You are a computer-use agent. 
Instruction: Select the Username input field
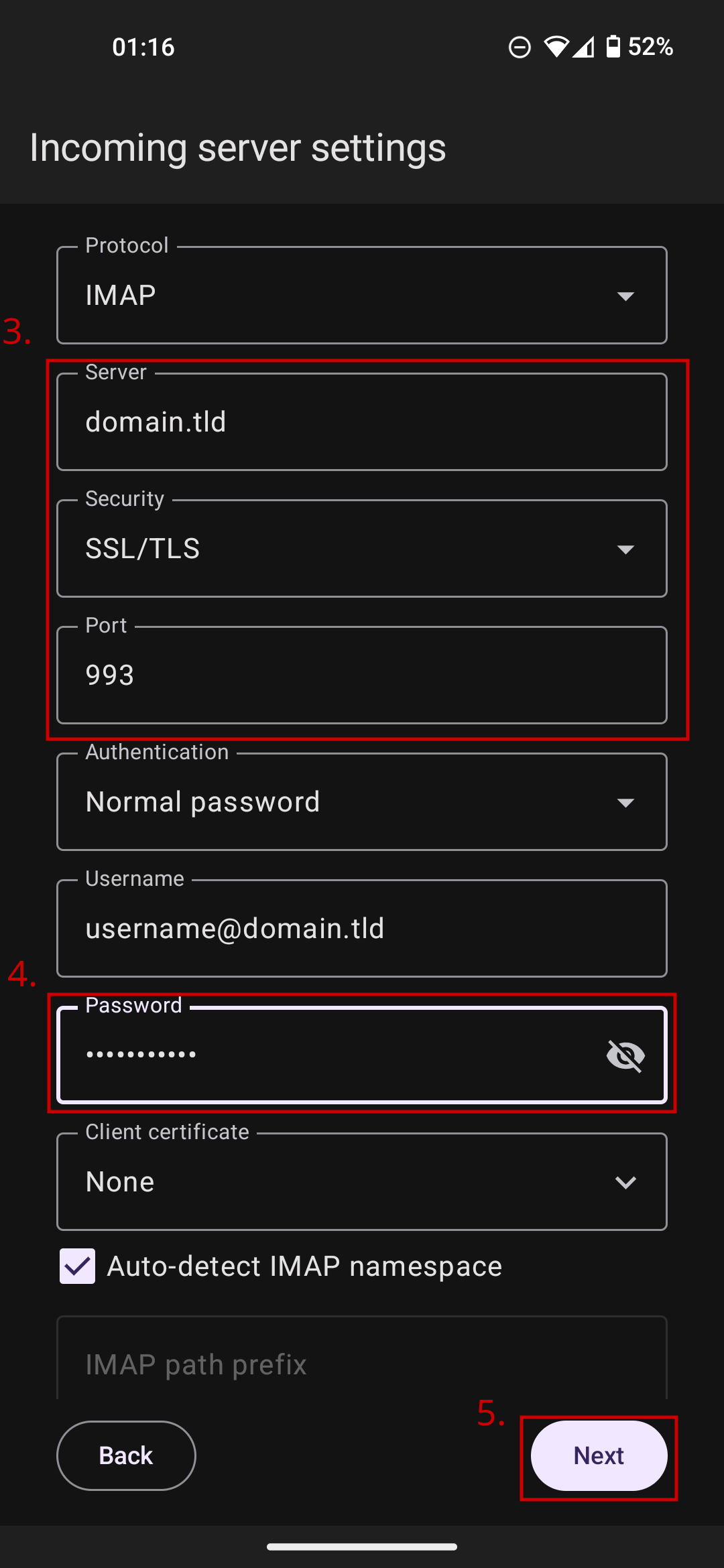coord(362,929)
